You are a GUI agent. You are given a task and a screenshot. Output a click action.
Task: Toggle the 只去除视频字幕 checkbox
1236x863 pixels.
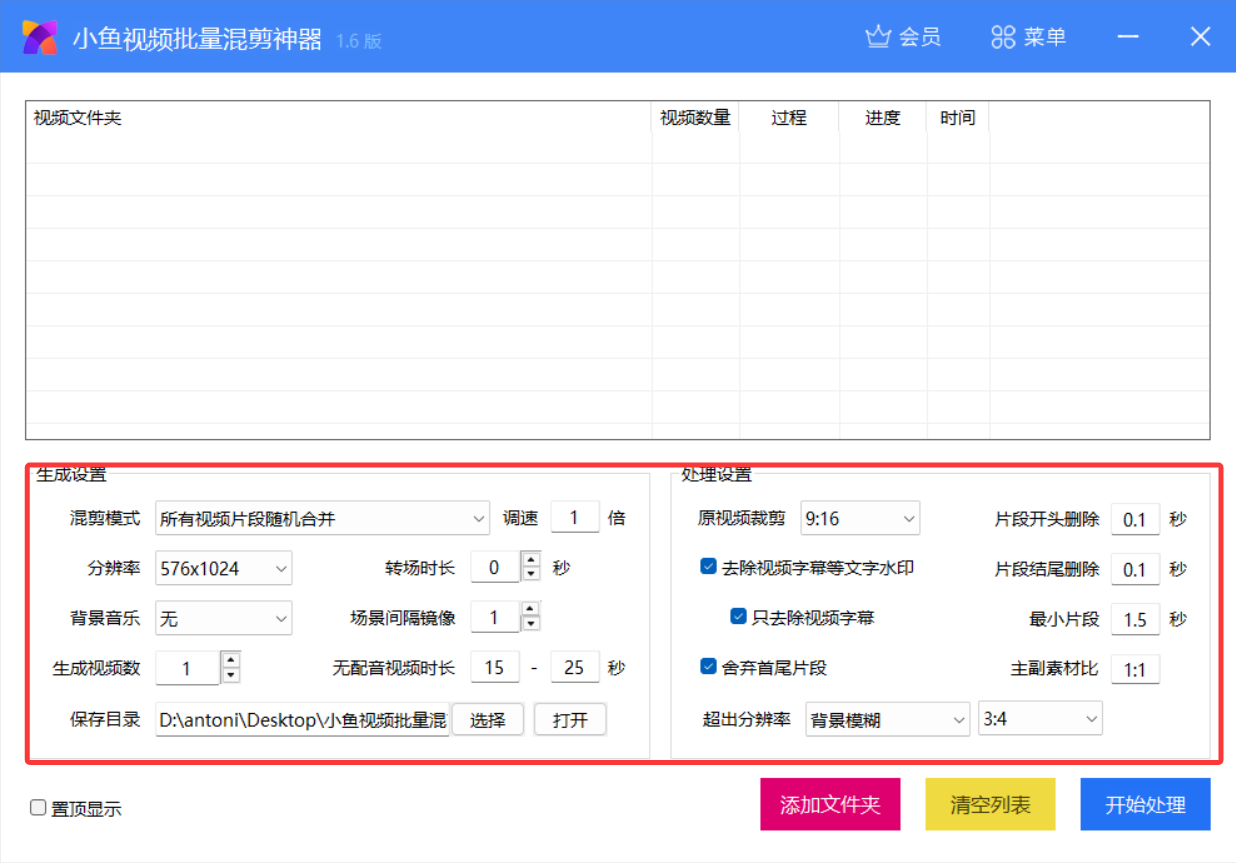coord(738,616)
